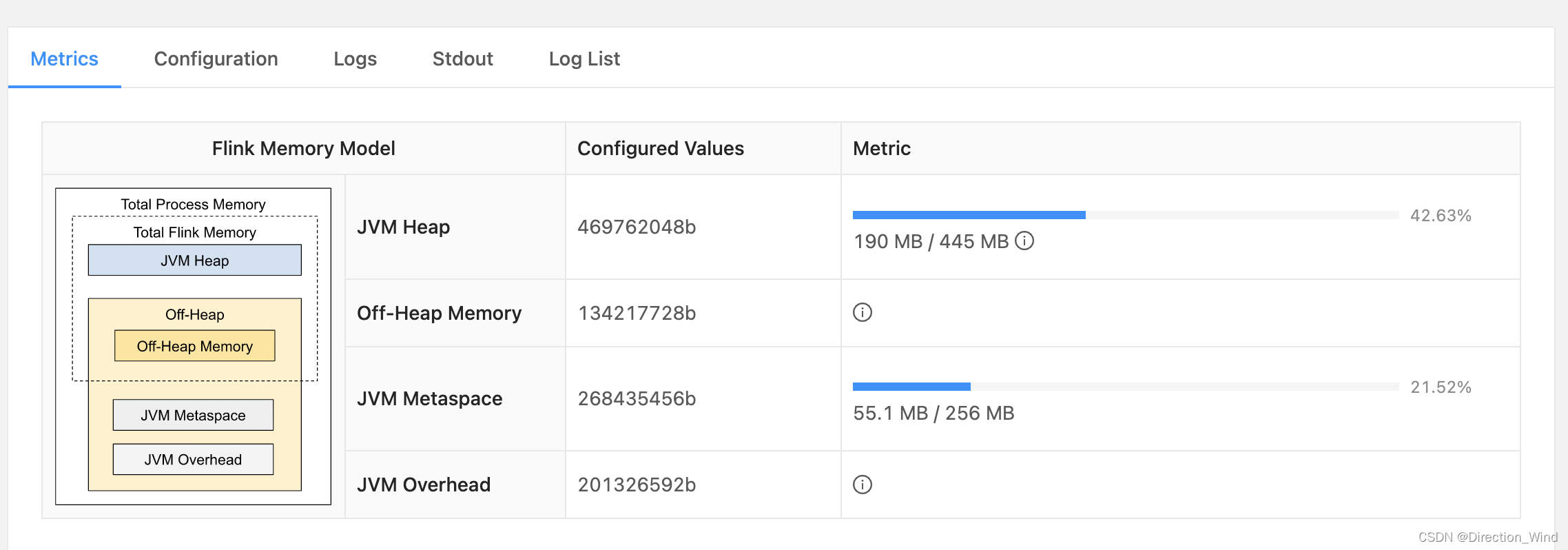
Task: Click the Flink Memory Model header
Action: (303, 148)
